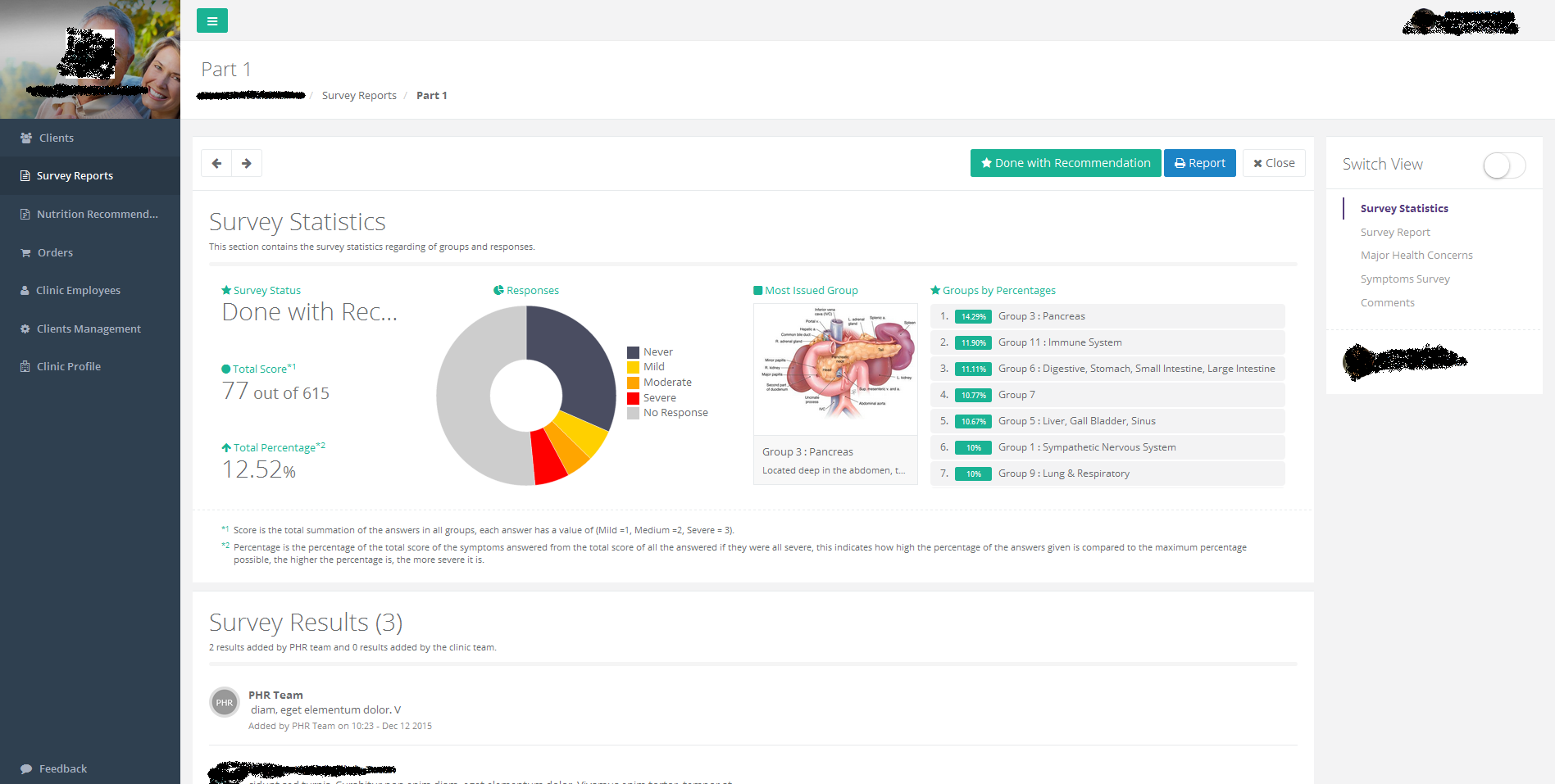Click the Clinic Employees user icon
The width and height of the screenshot is (1555, 784).
25,291
